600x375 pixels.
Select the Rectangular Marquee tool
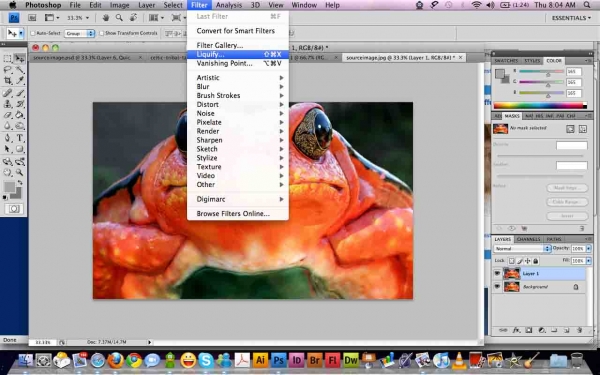pyautogui.click(x=7, y=58)
